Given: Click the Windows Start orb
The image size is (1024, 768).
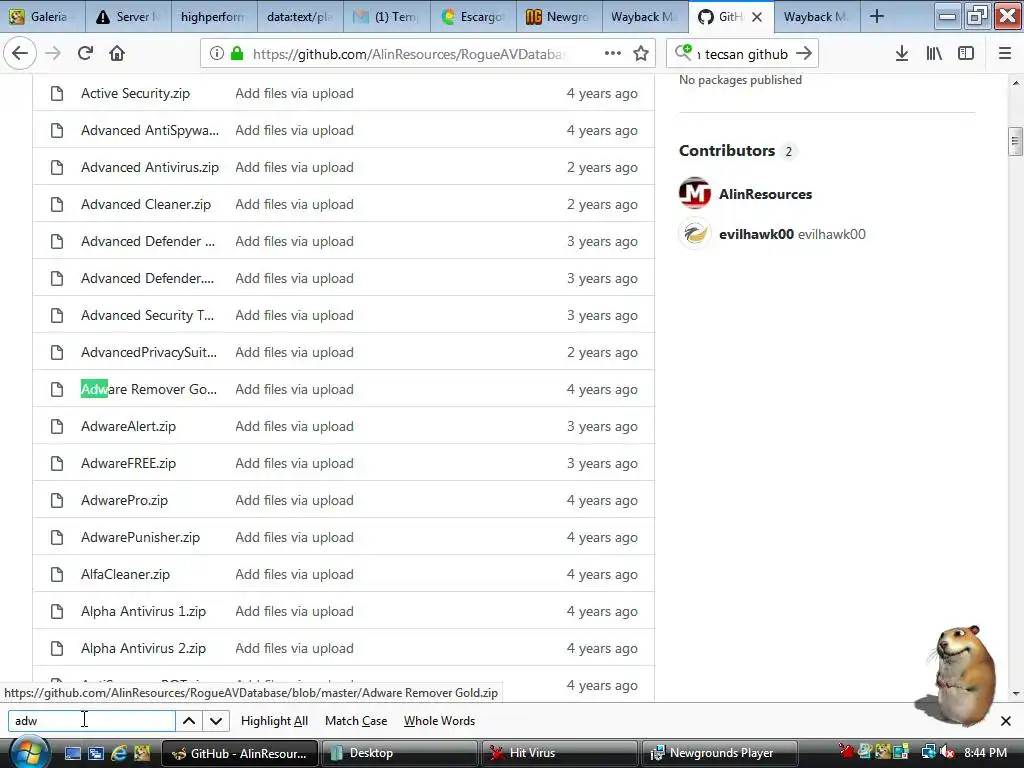Looking at the screenshot, I should [28, 753].
